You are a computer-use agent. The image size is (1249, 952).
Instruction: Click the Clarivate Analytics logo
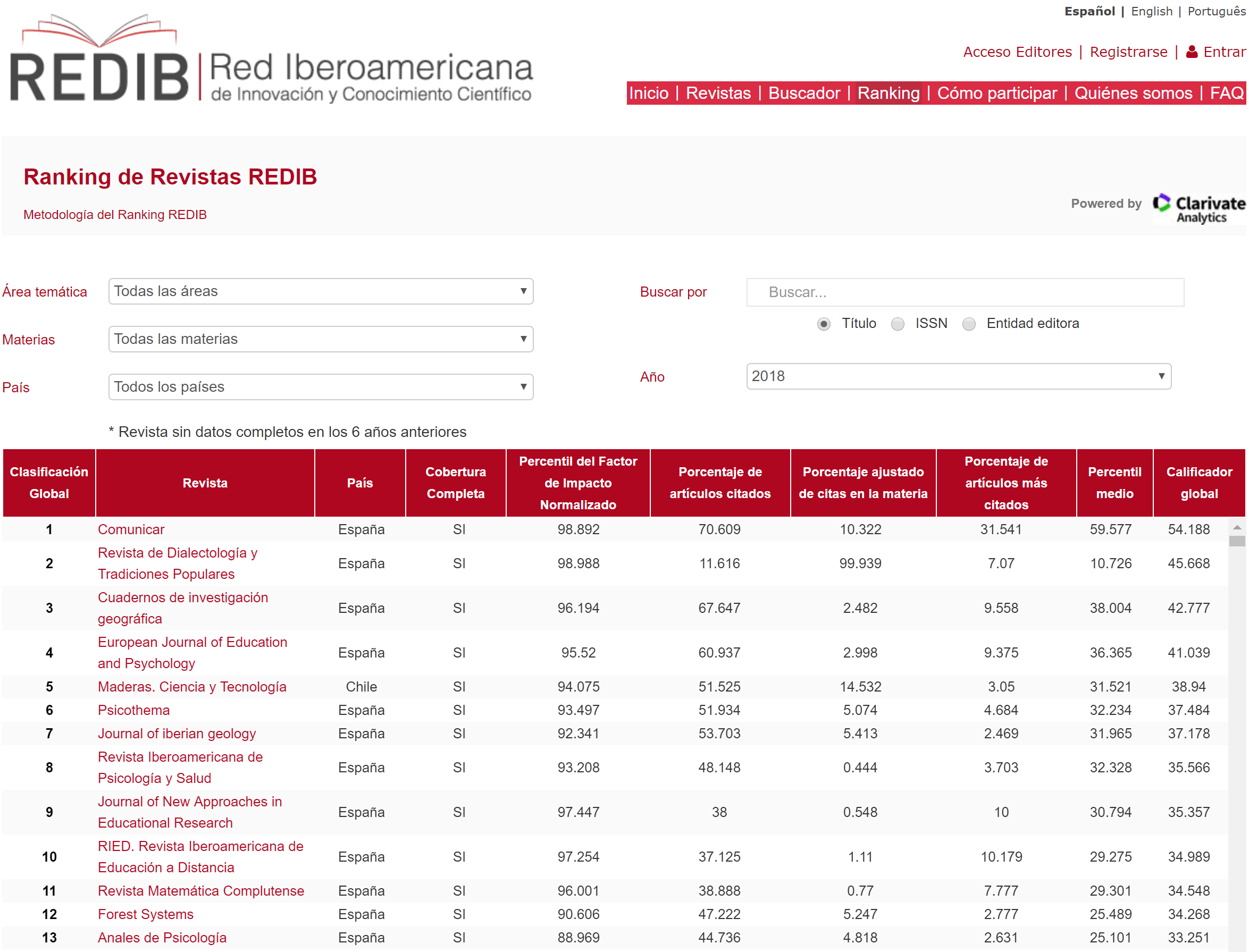[1198, 208]
